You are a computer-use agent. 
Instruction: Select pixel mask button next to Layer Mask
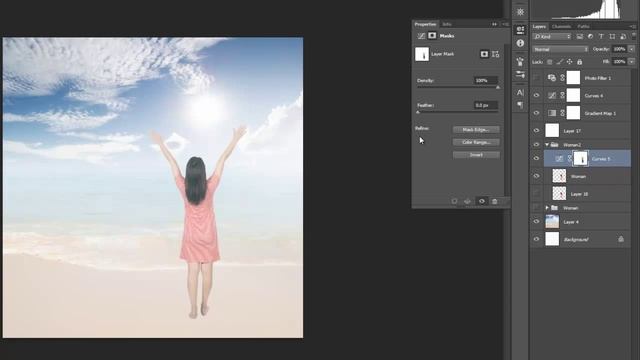coord(484,54)
